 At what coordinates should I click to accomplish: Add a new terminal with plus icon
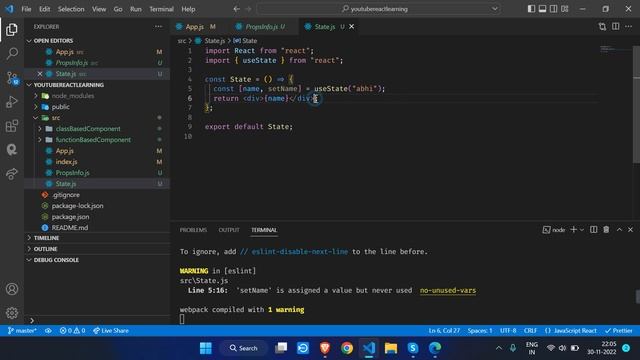tap(573, 230)
